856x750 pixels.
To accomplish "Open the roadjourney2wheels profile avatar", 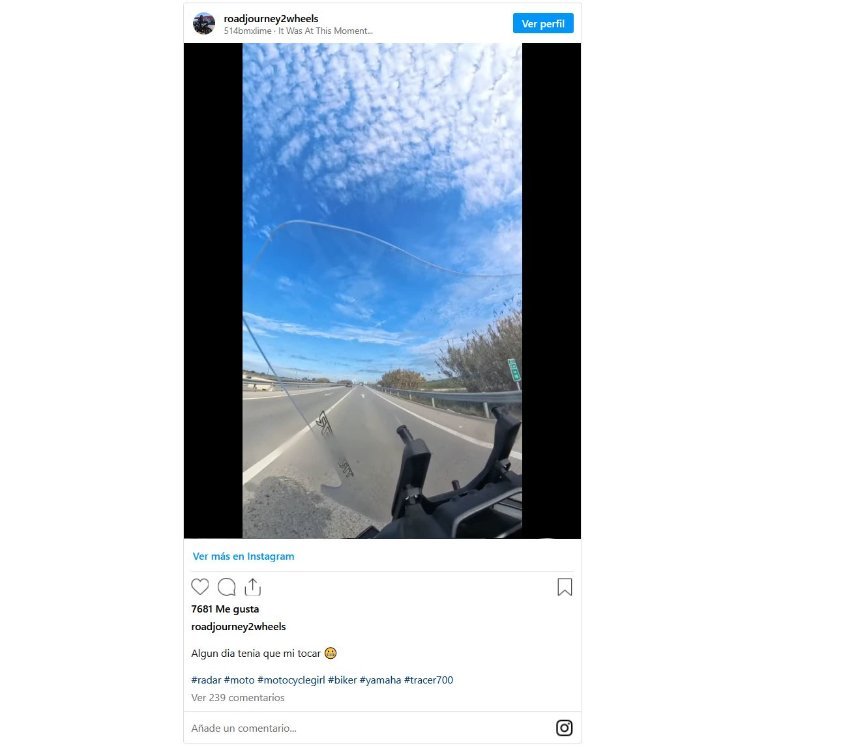I will [204, 23].
